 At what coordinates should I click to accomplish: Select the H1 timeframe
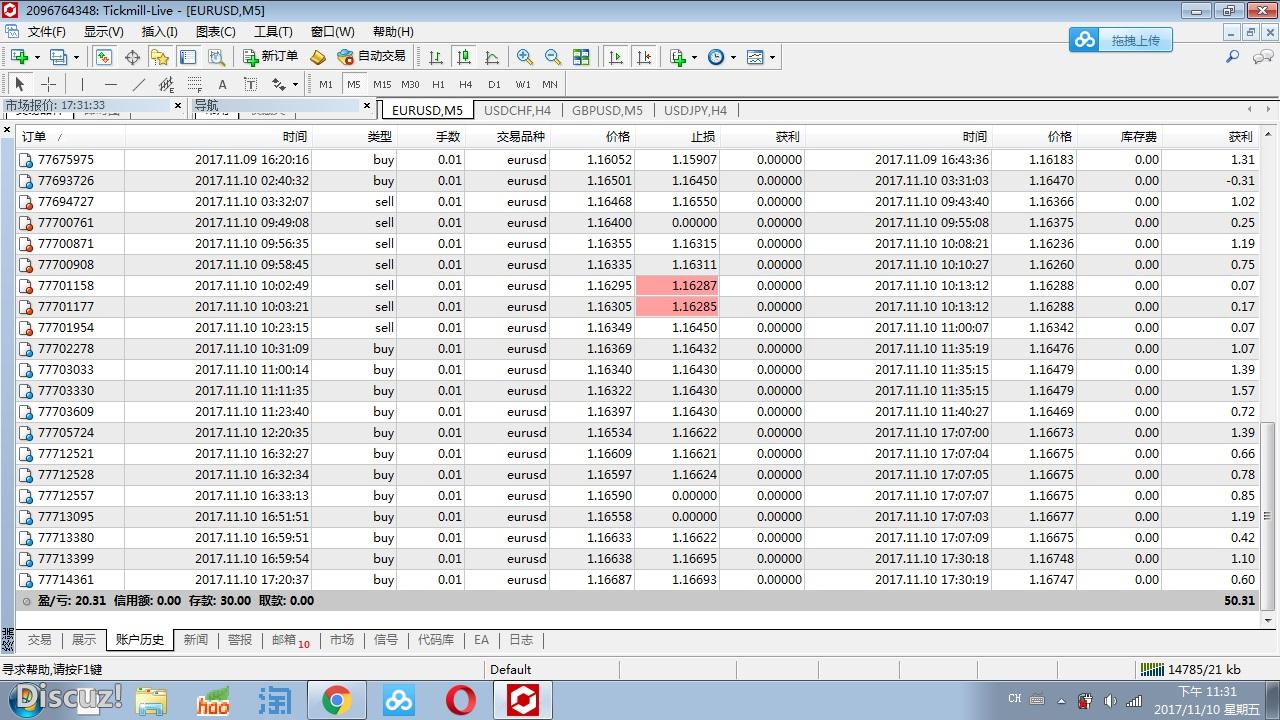pyautogui.click(x=438, y=84)
